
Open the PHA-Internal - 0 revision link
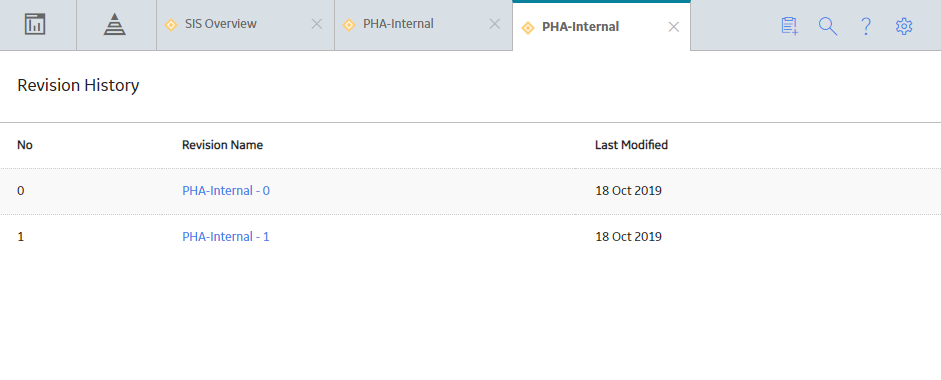[226, 191]
